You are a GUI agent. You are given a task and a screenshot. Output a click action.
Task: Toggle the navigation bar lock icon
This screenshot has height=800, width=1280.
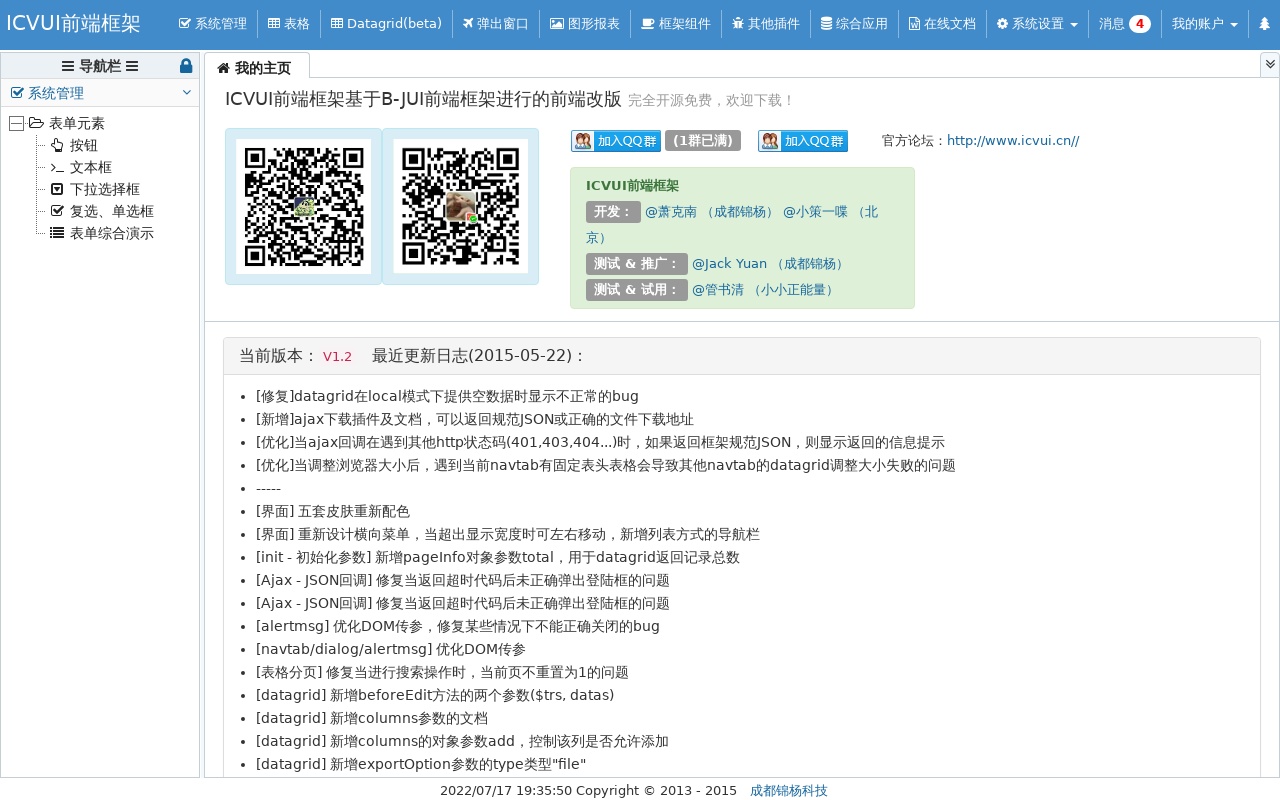pyautogui.click(x=186, y=66)
